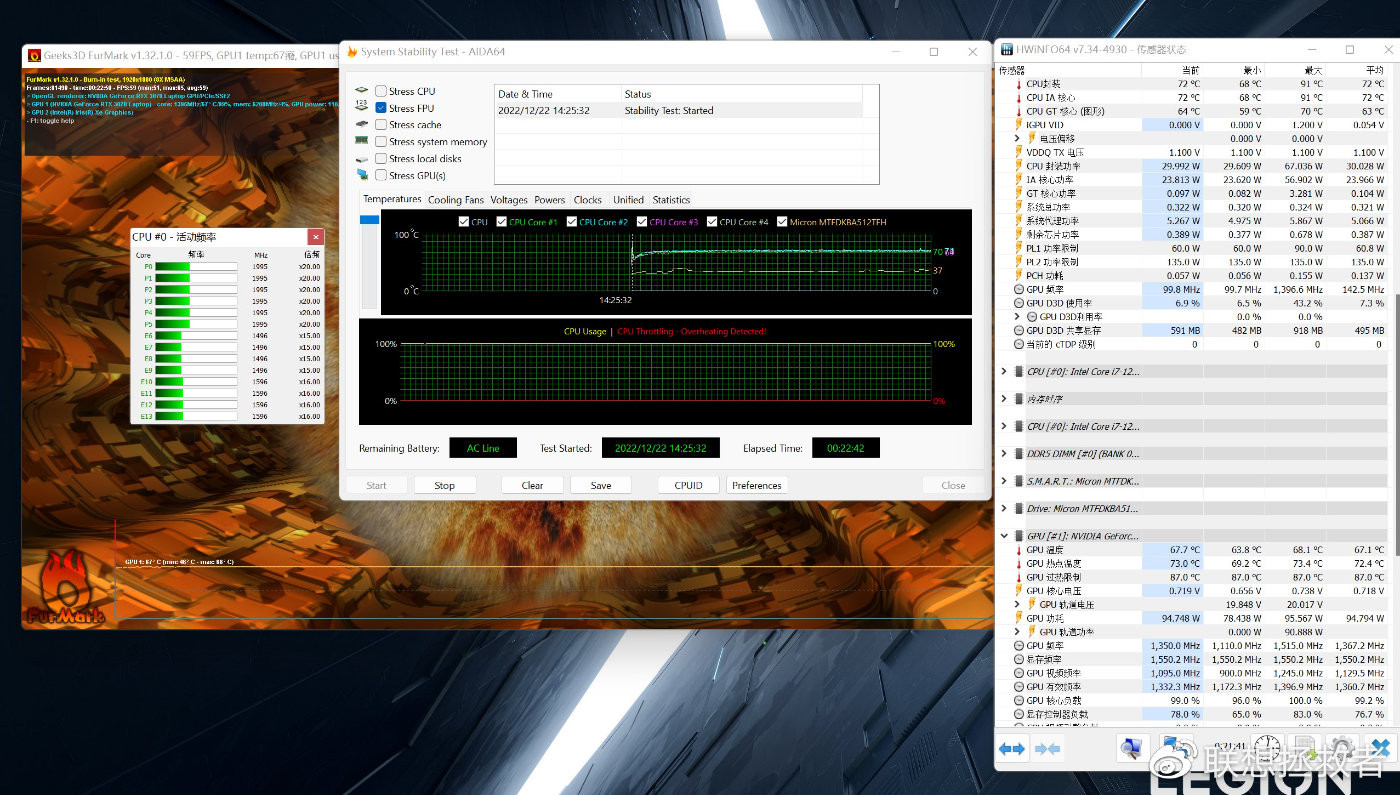Viewport: 1400px width, 795px height.
Task: Toggle CPU Core #1 graph legend checkbox
Action: point(502,222)
